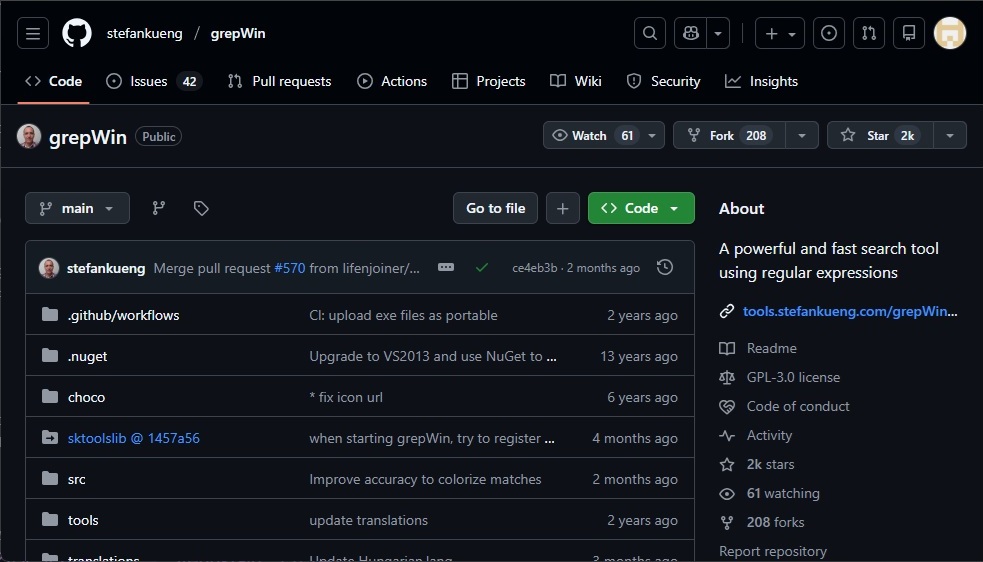Viewport: 983px width, 562px height.
Task: Open Copilot chat icon
Action: pyautogui.click(x=691, y=33)
